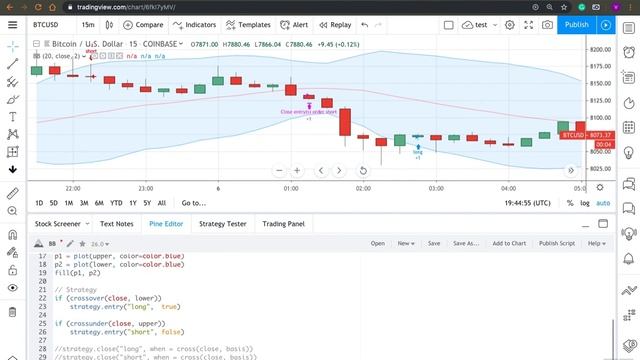Open chart settings gear in top toolbar

(509, 25)
